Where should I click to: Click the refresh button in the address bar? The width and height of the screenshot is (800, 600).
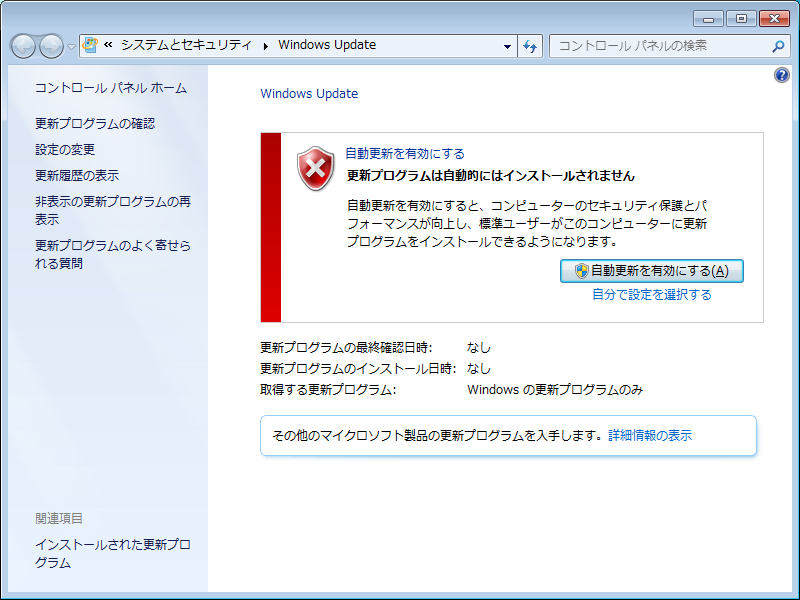530,46
